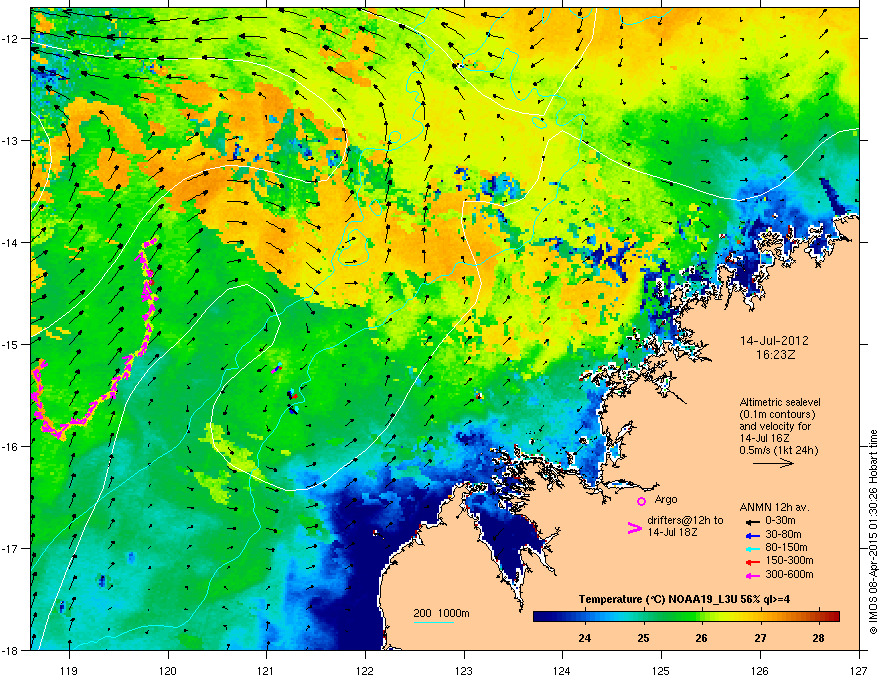
Task: Click the latitude axis label -14
Action: pos(11,242)
